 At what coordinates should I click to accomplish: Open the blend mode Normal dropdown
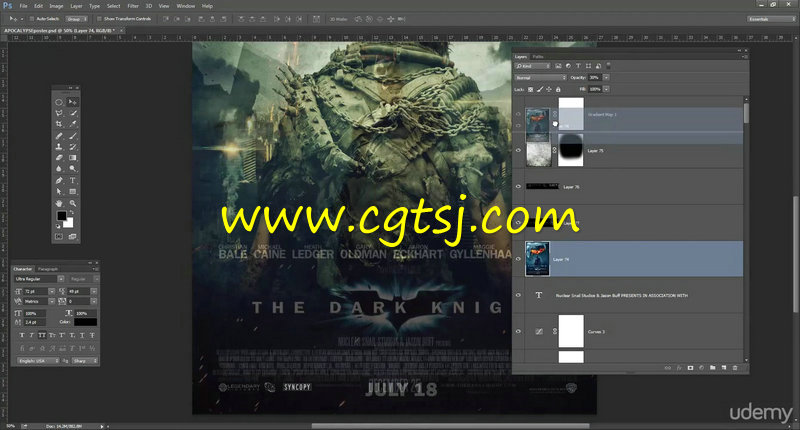[x=540, y=78]
